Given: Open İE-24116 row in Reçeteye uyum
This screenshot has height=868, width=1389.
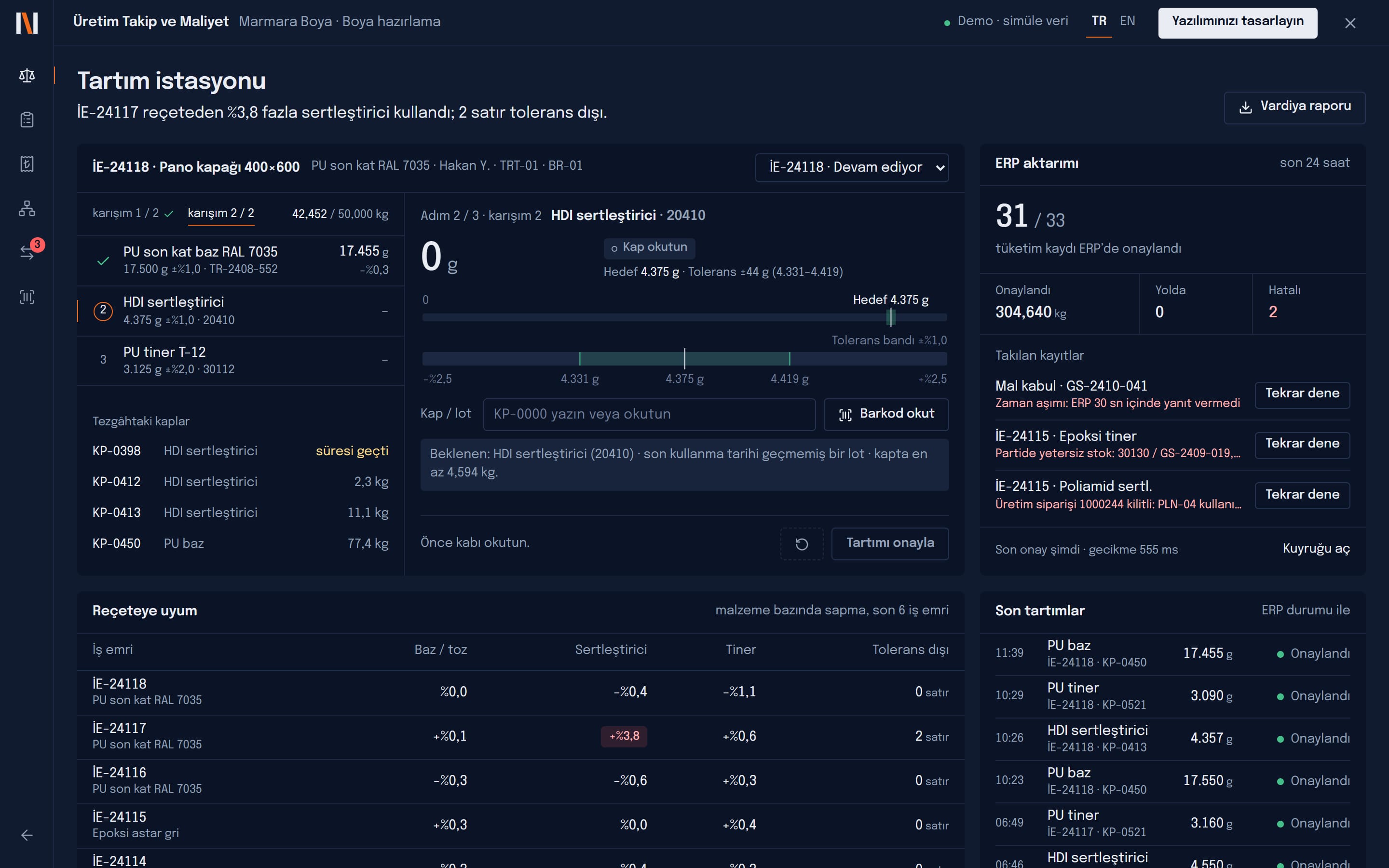Looking at the screenshot, I should [x=520, y=781].
